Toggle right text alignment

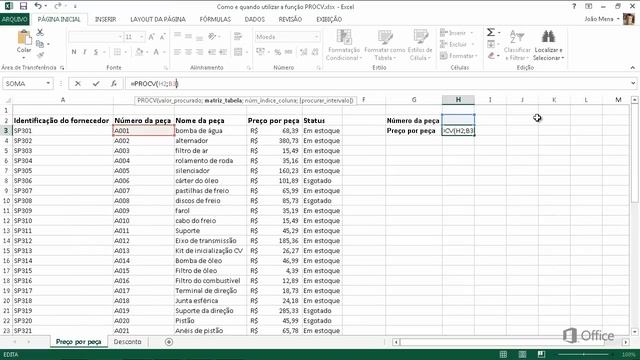pos(200,52)
